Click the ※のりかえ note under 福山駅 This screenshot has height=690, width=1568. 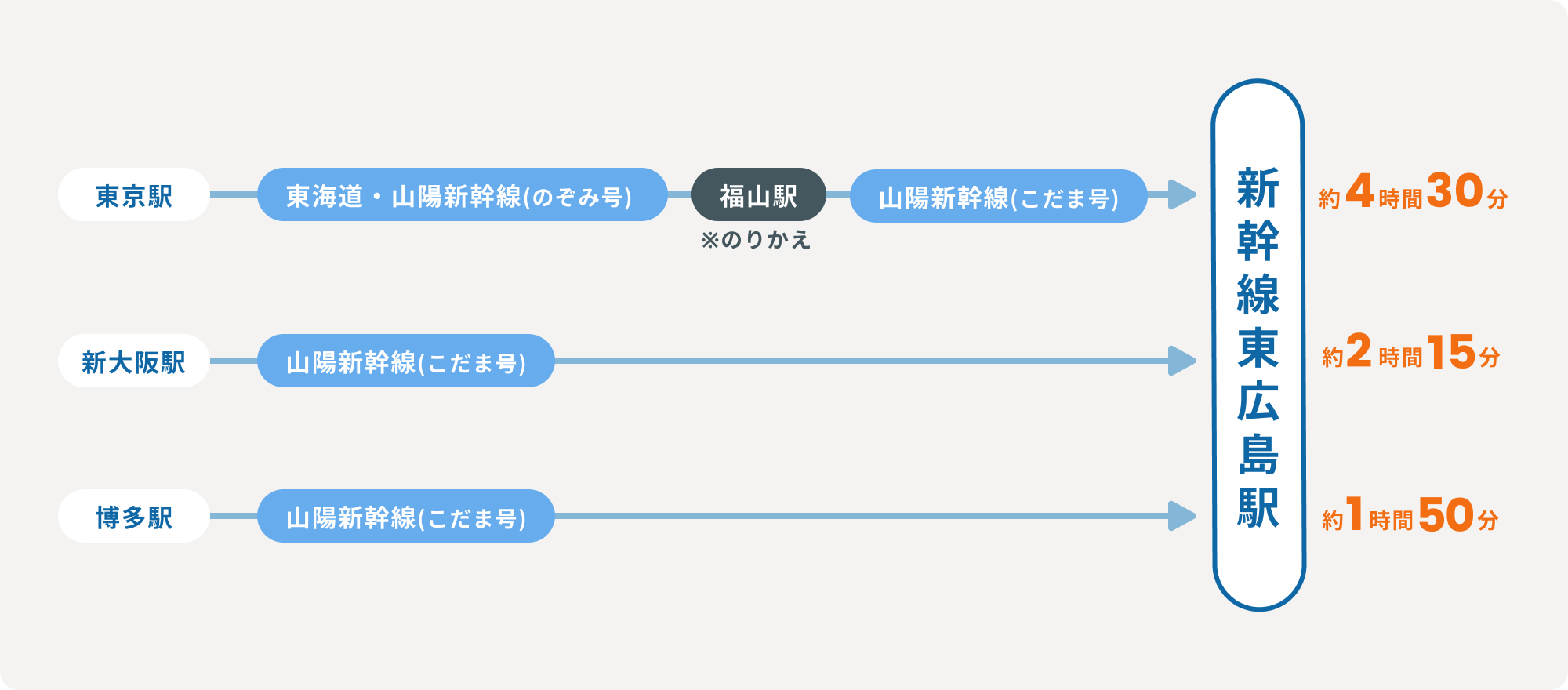pos(756,240)
